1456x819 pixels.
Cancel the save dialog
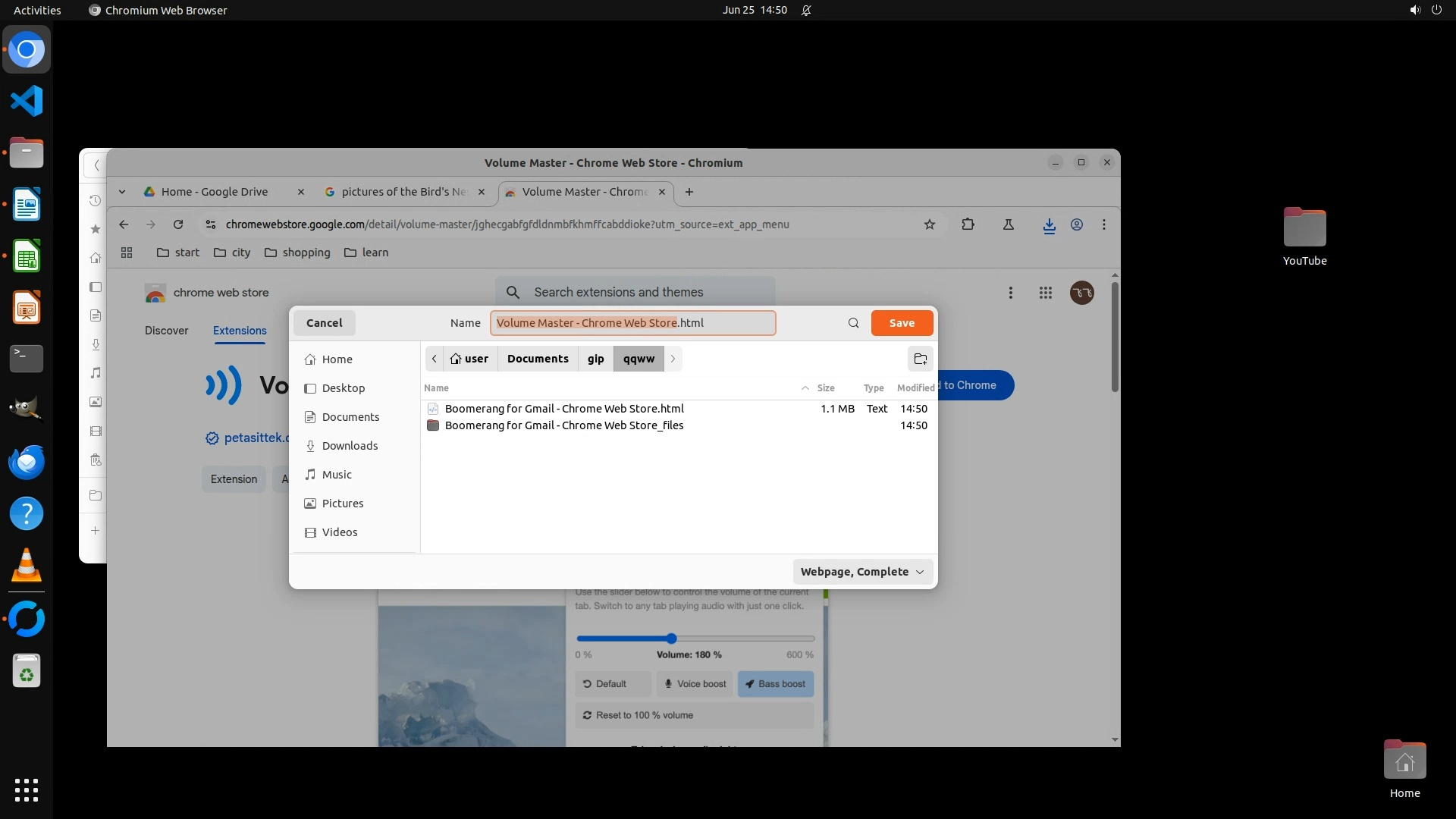coord(324,323)
